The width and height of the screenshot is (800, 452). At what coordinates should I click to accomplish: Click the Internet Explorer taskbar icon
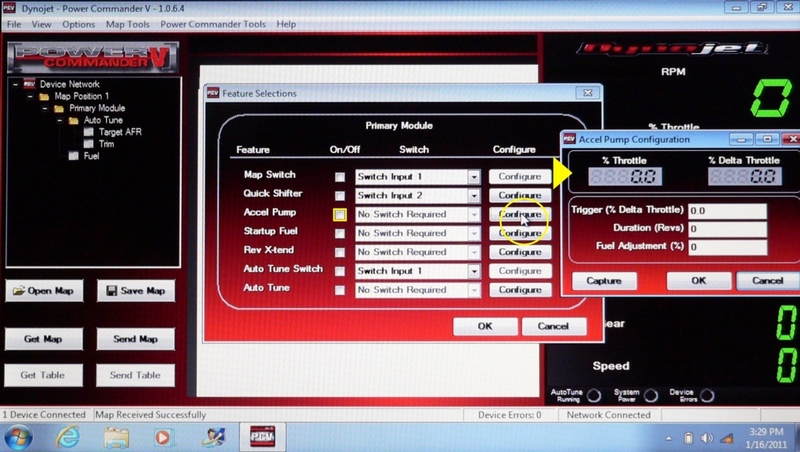(x=68, y=436)
